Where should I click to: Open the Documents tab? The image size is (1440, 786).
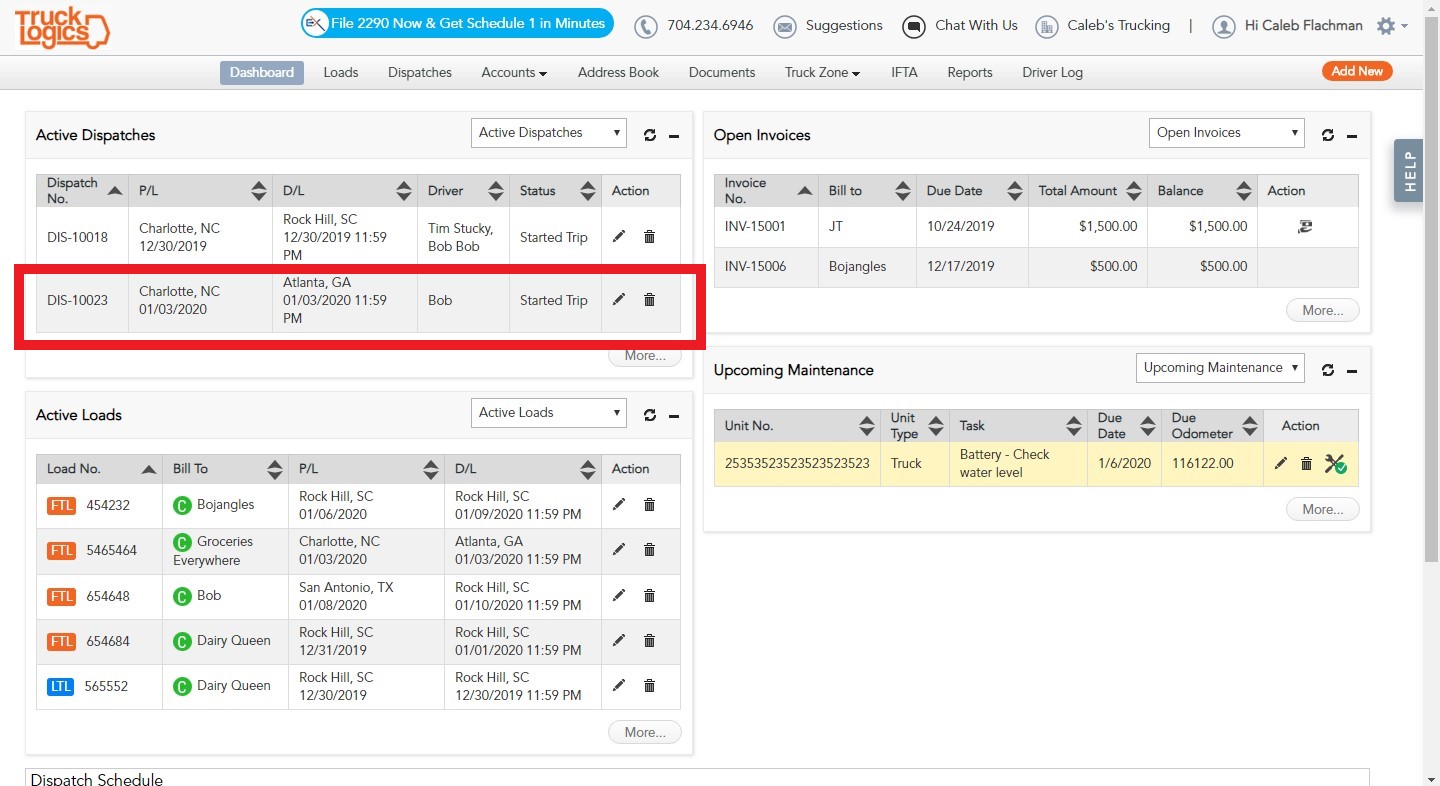722,72
